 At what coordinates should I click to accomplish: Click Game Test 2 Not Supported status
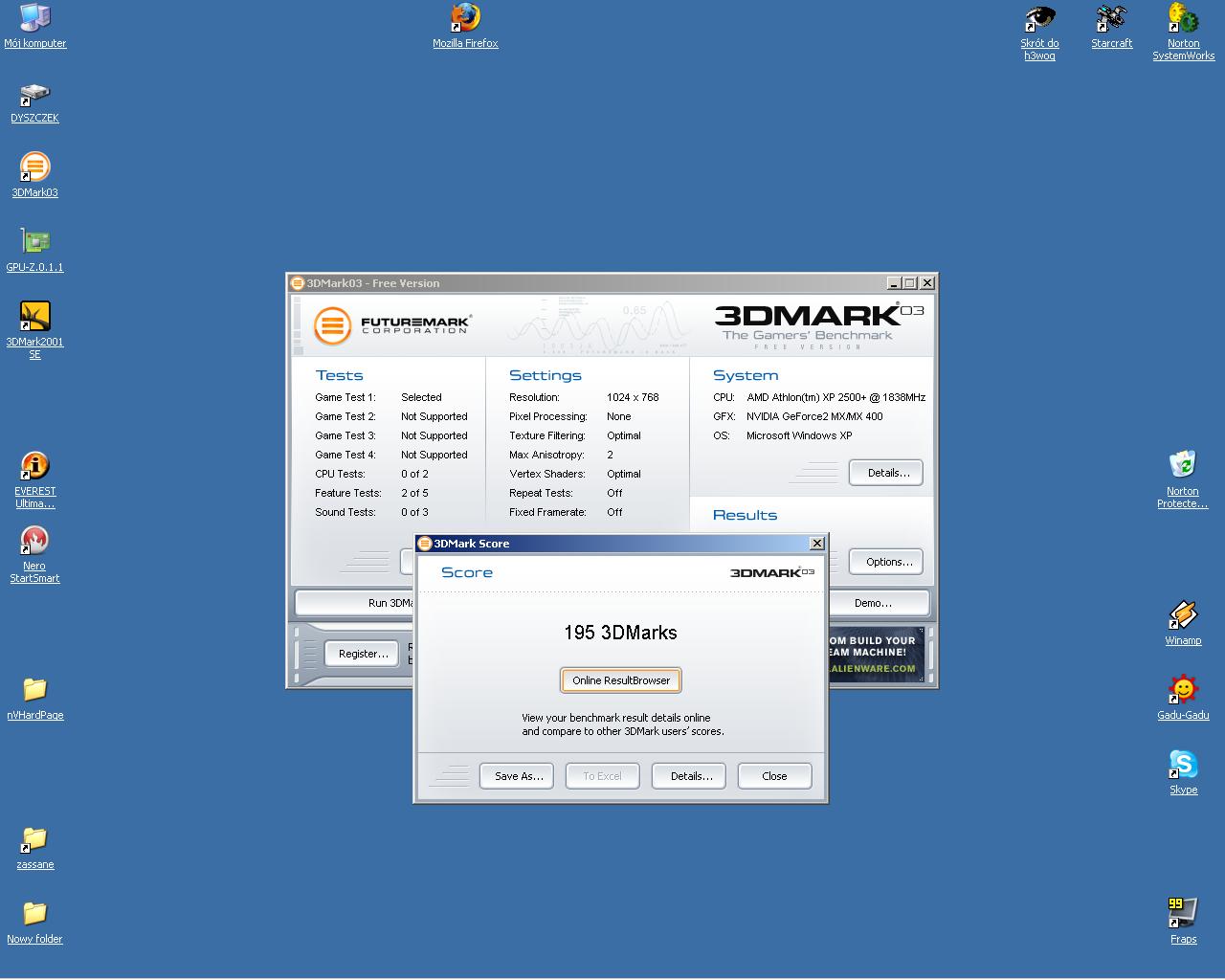(x=434, y=416)
